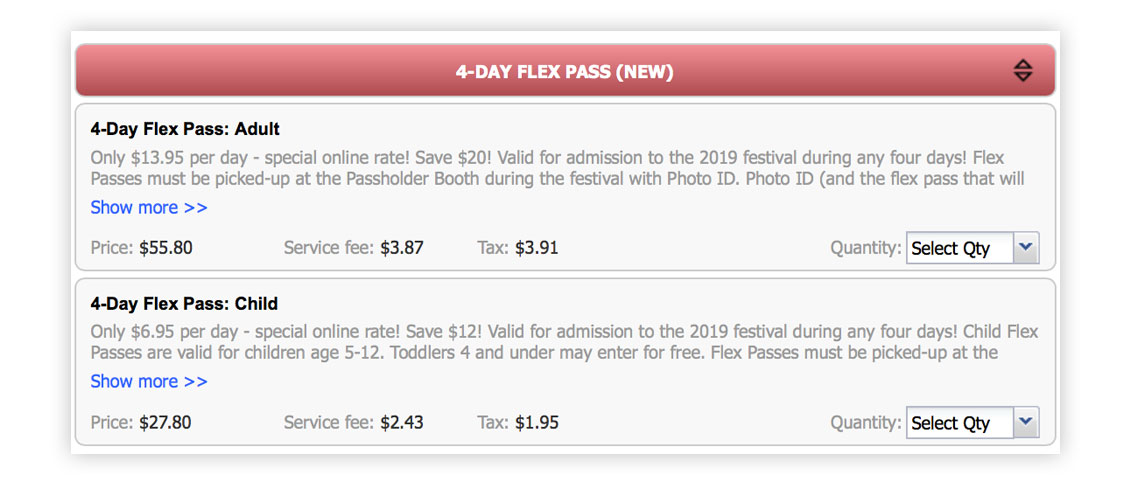The width and height of the screenshot is (1130, 484).
Task: Collapse the 4-Day Flex Pass section arrows icon
Action: (1023, 71)
